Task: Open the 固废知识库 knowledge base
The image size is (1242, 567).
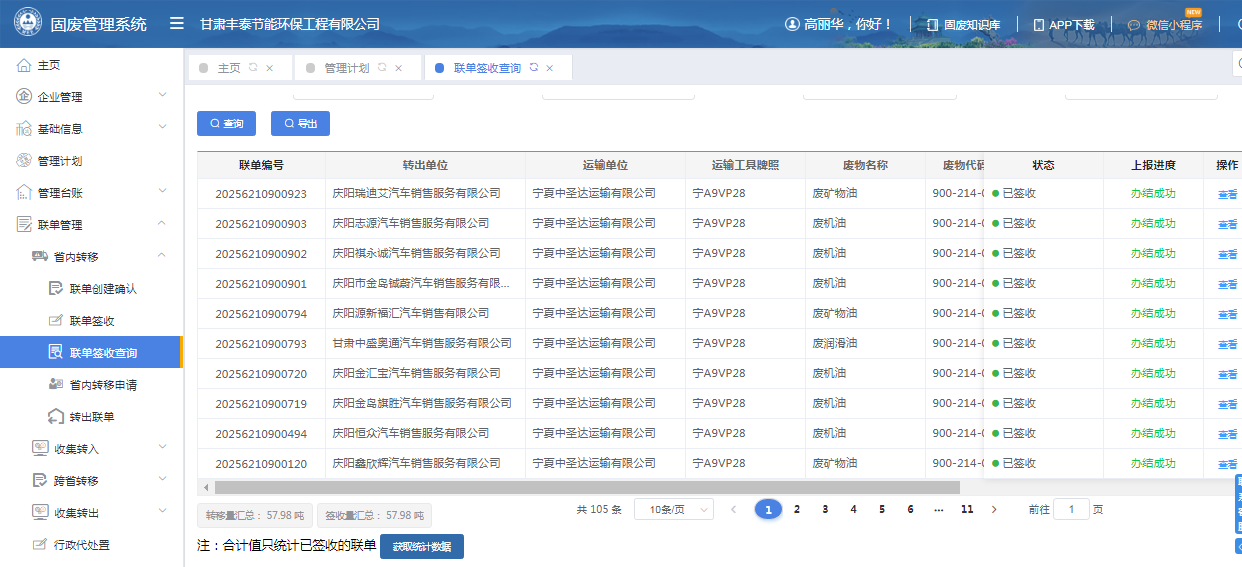Action: click(970, 25)
